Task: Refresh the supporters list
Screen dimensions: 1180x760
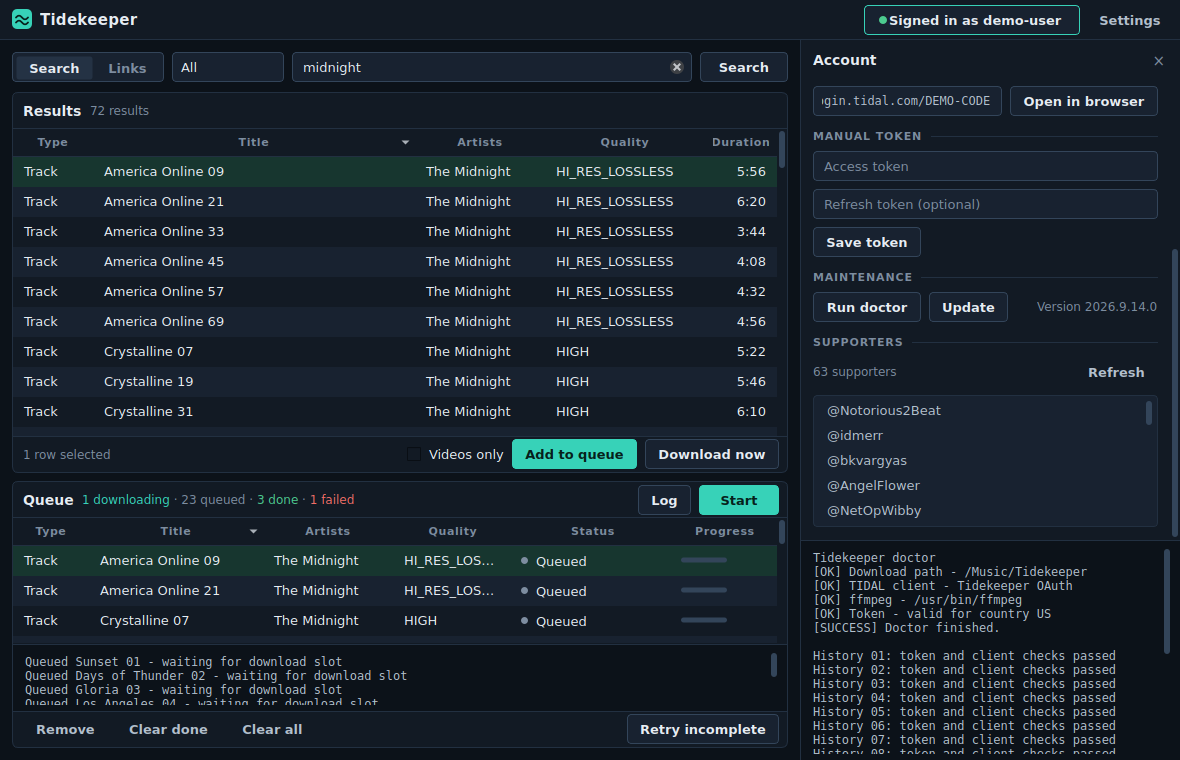Action: click(1115, 372)
